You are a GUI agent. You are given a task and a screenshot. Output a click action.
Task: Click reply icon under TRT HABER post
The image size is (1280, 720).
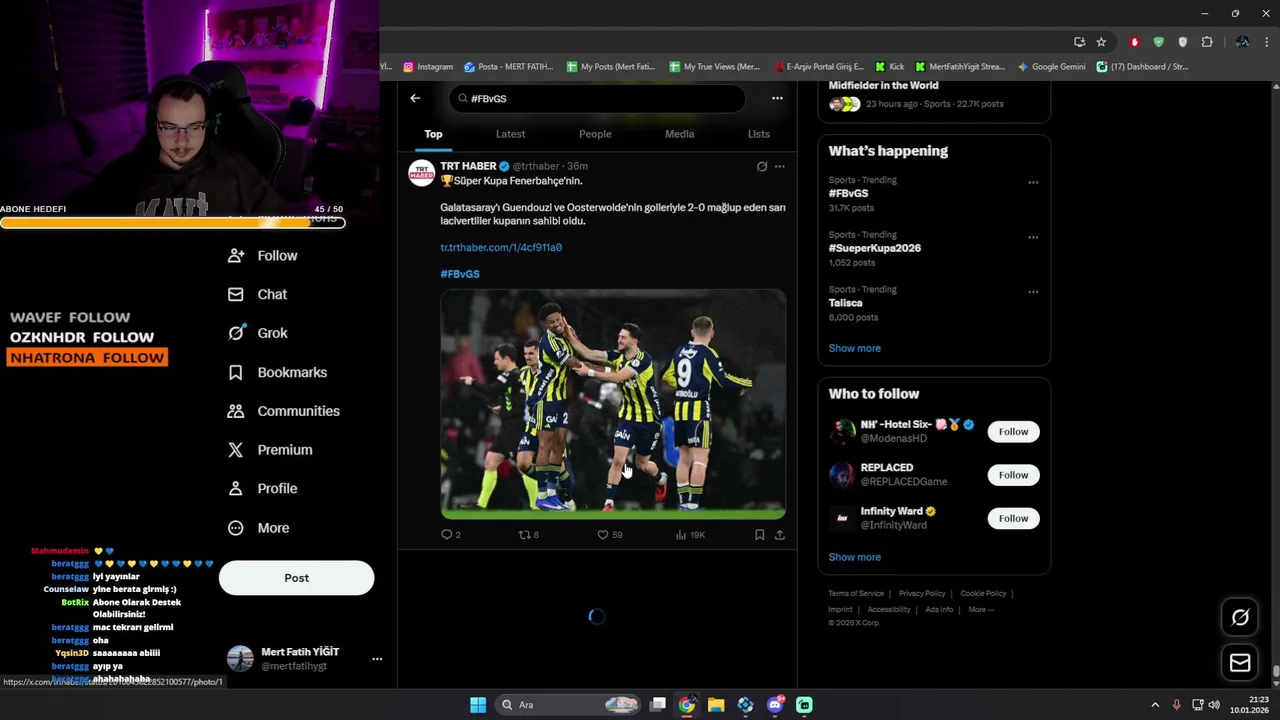pyautogui.click(x=447, y=535)
